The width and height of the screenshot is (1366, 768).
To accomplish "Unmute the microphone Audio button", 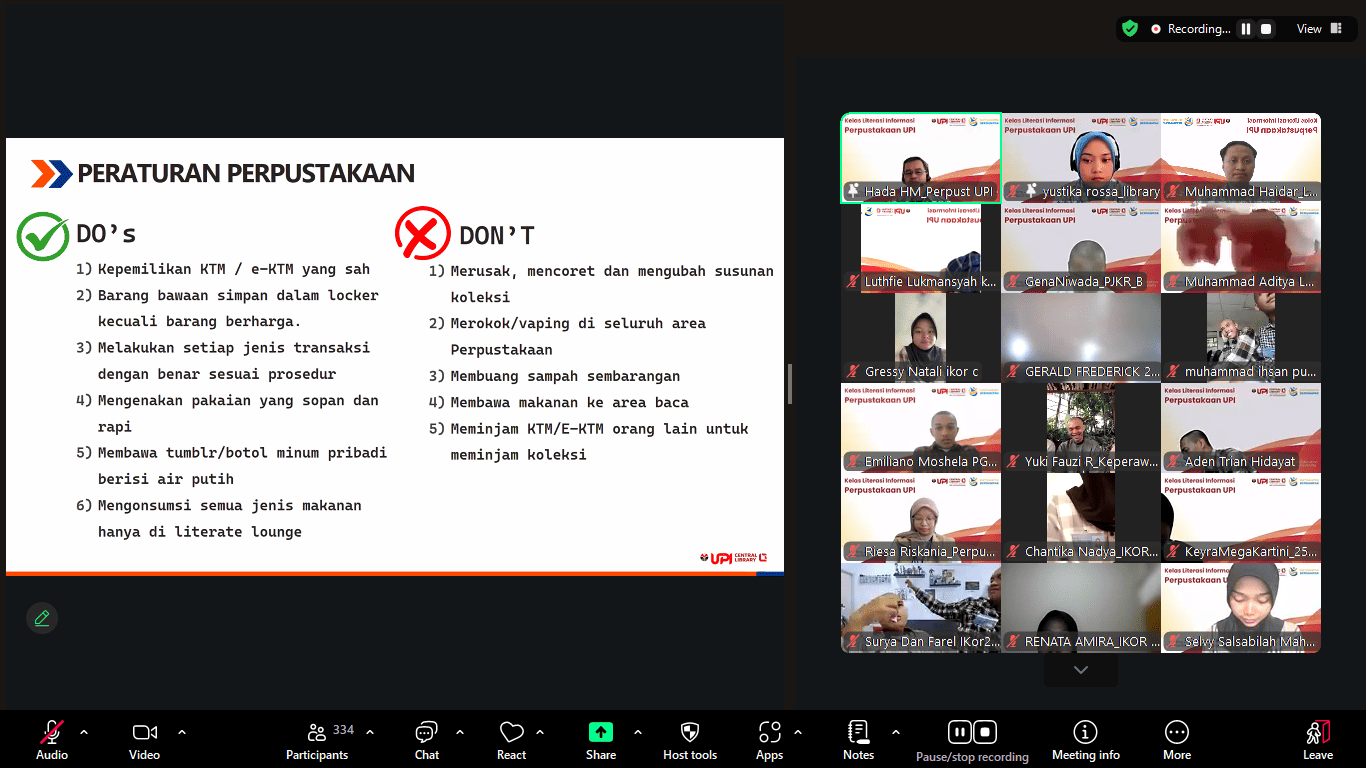I will pyautogui.click(x=52, y=740).
